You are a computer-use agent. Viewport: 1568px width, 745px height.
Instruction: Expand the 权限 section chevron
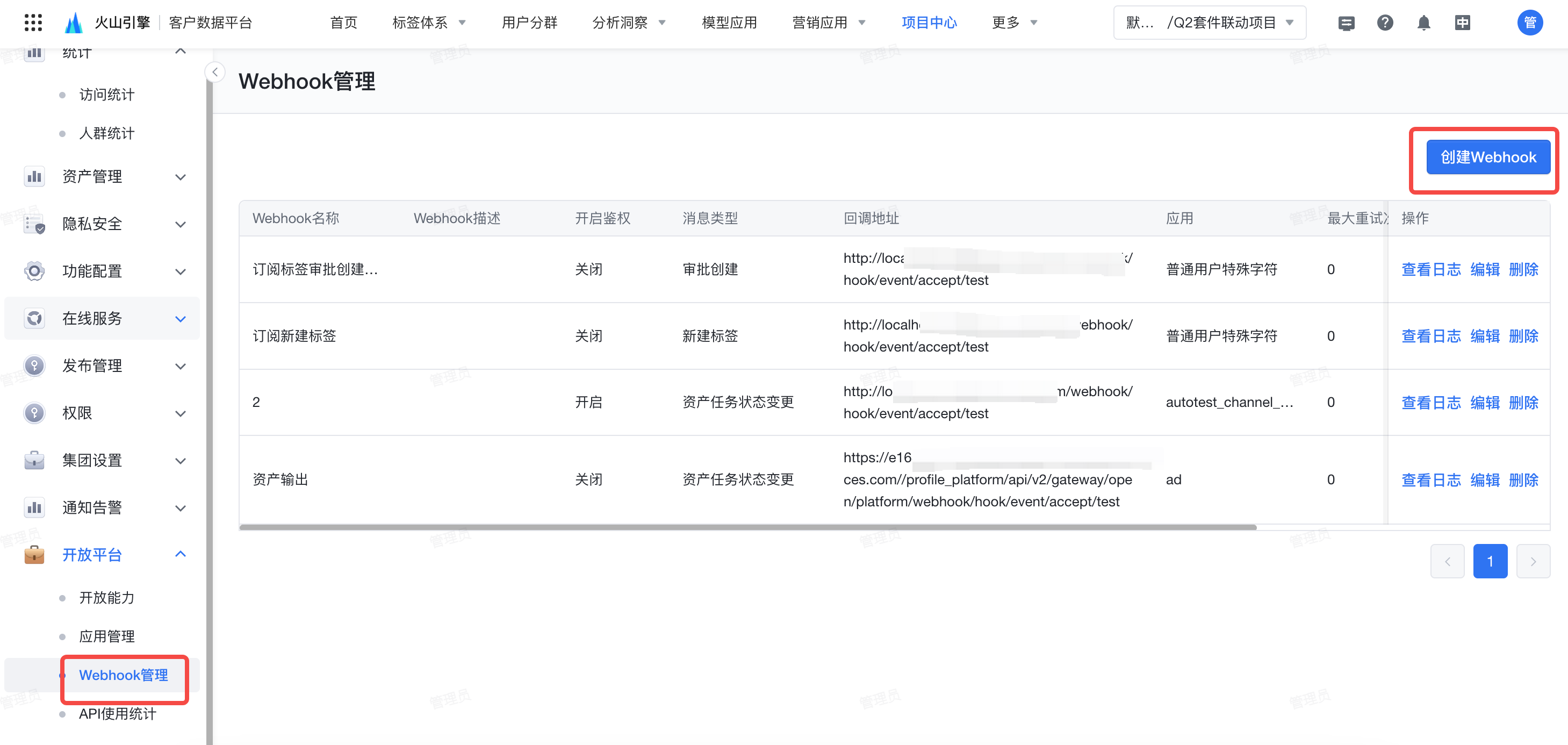click(x=180, y=413)
